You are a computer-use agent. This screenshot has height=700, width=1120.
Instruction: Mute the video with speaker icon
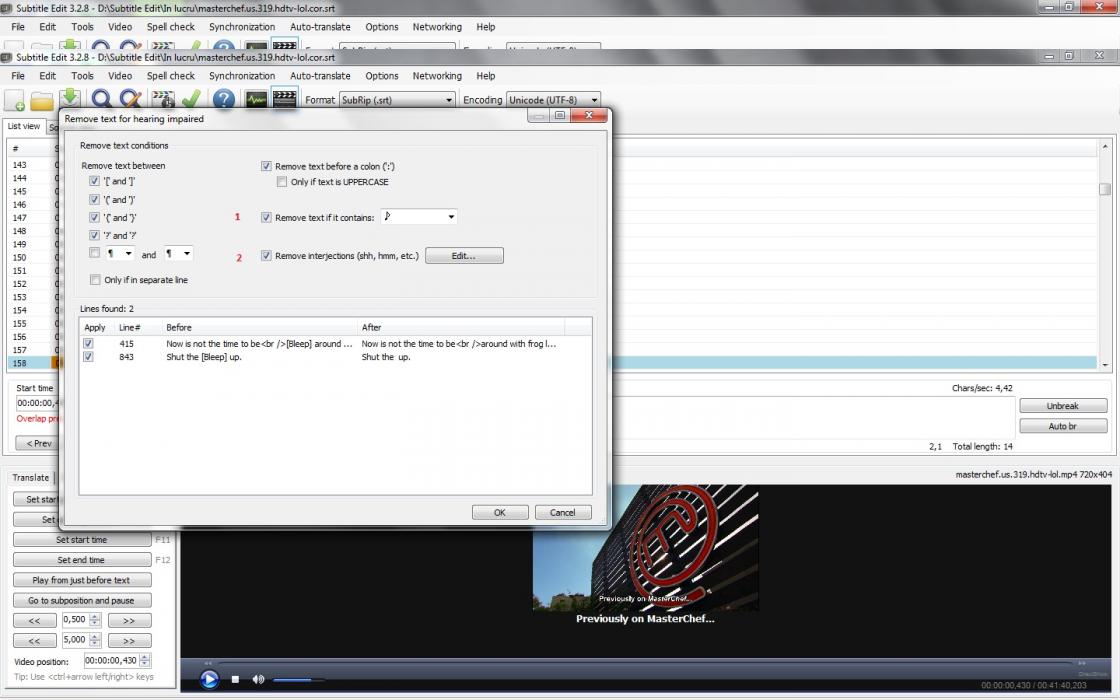point(258,680)
